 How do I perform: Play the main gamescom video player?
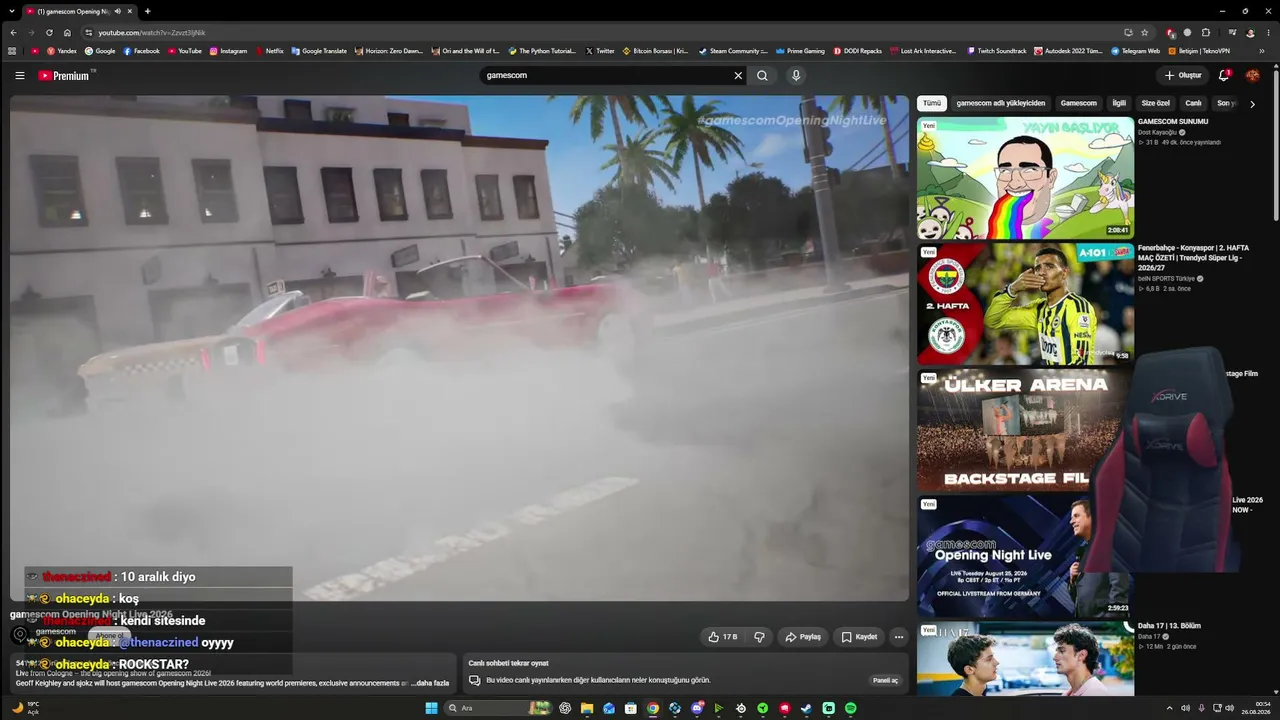(x=459, y=348)
